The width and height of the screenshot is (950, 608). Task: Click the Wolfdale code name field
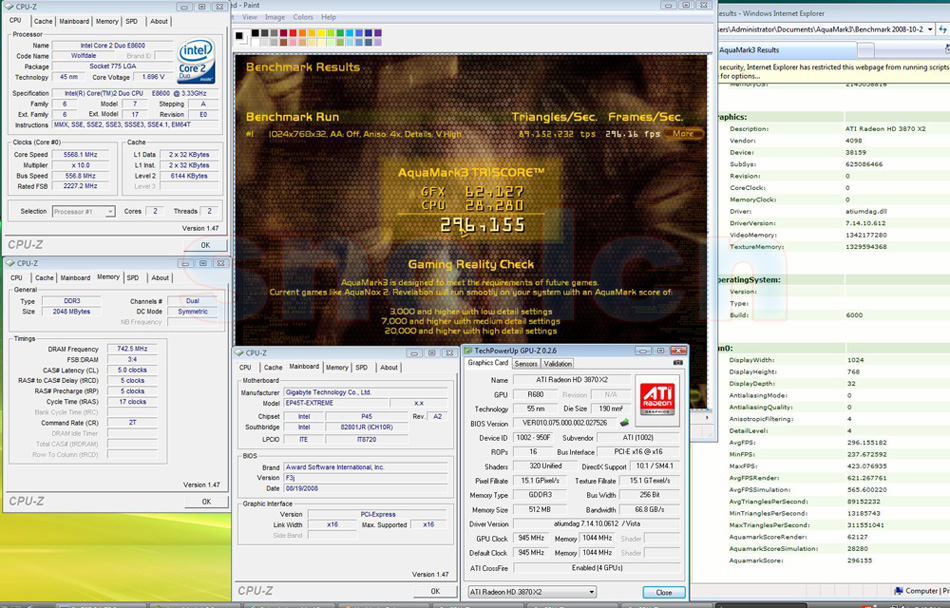(x=84, y=56)
